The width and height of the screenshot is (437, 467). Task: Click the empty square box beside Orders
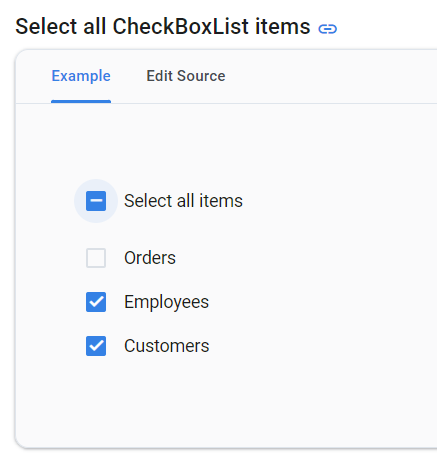pos(96,258)
